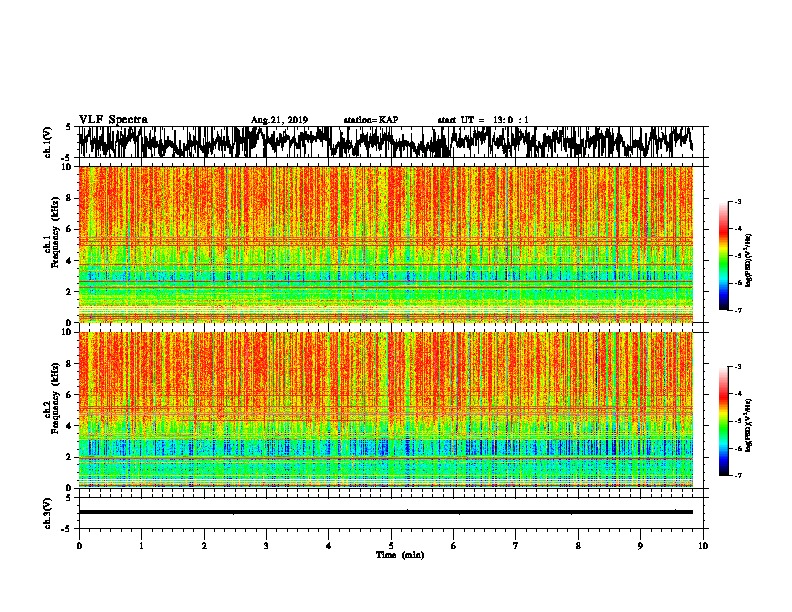Click the log(PSD) label beside ch.1 color bar
The width and height of the screenshot is (792, 612).
click(x=749, y=261)
